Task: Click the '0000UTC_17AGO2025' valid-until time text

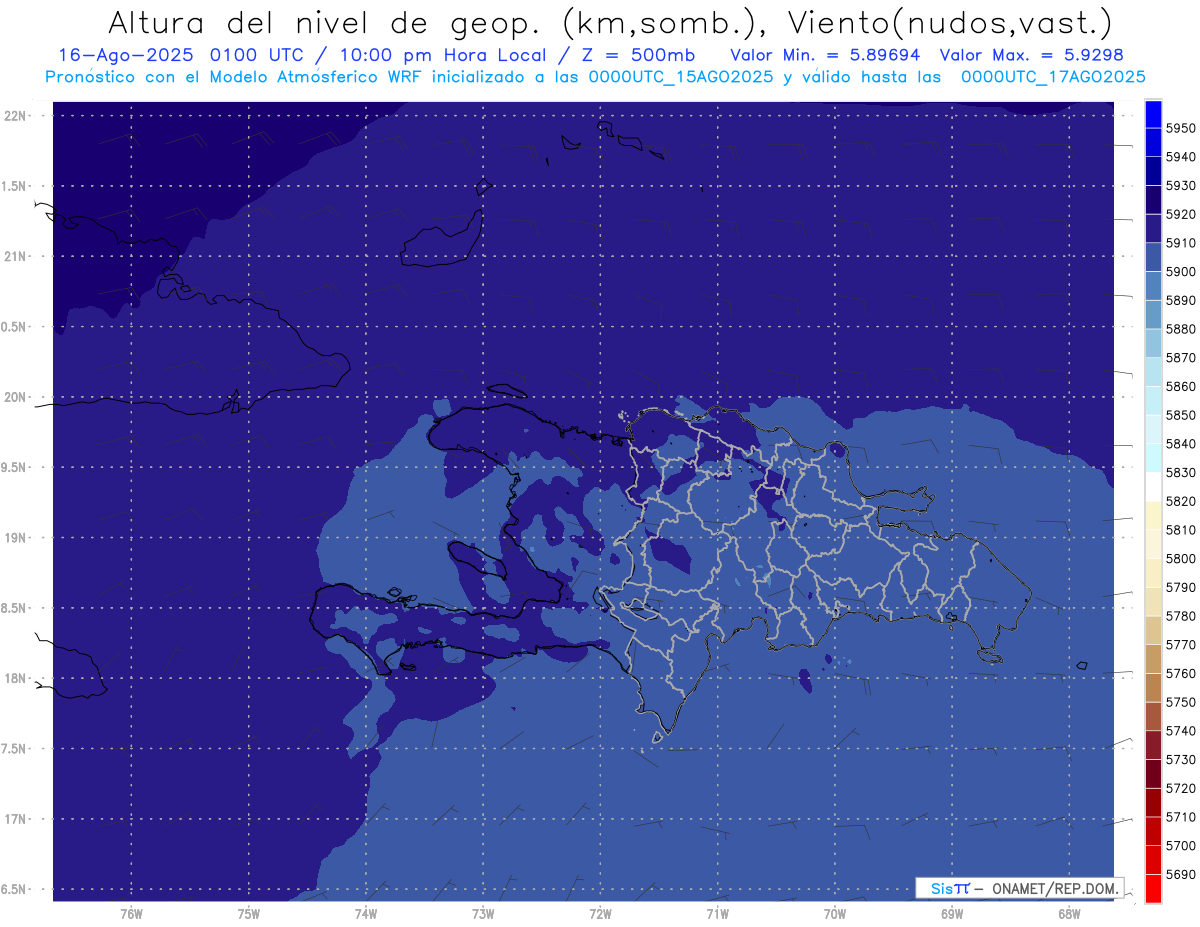Action: tap(1053, 77)
